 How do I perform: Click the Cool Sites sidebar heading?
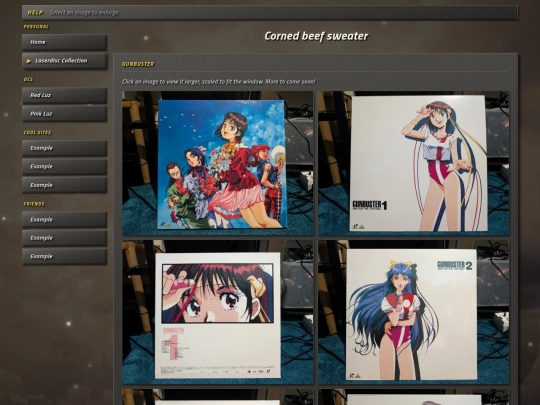(x=37, y=133)
